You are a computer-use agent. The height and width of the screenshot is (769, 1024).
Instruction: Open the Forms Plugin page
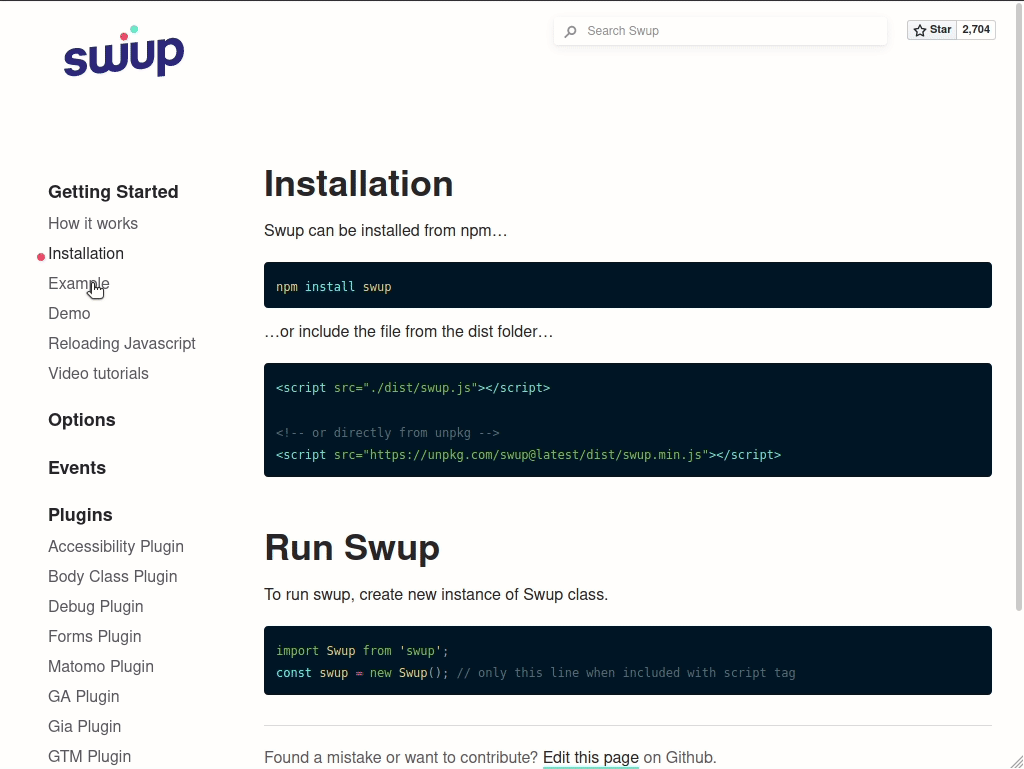(x=95, y=636)
